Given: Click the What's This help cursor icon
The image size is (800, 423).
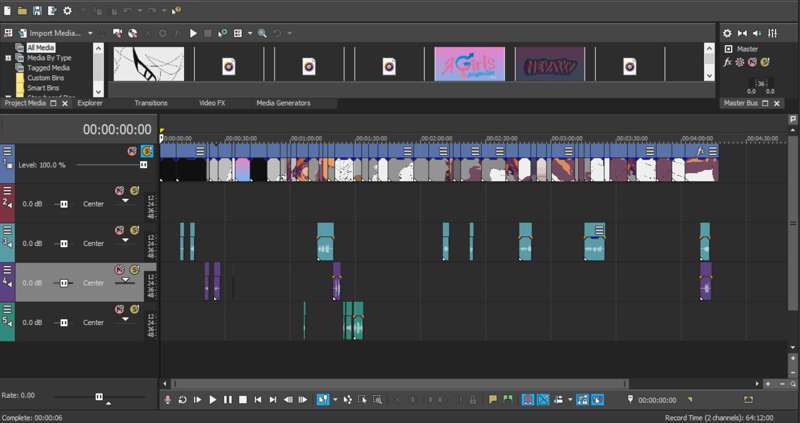Looking at the screenshot, I should click(176, 11).
